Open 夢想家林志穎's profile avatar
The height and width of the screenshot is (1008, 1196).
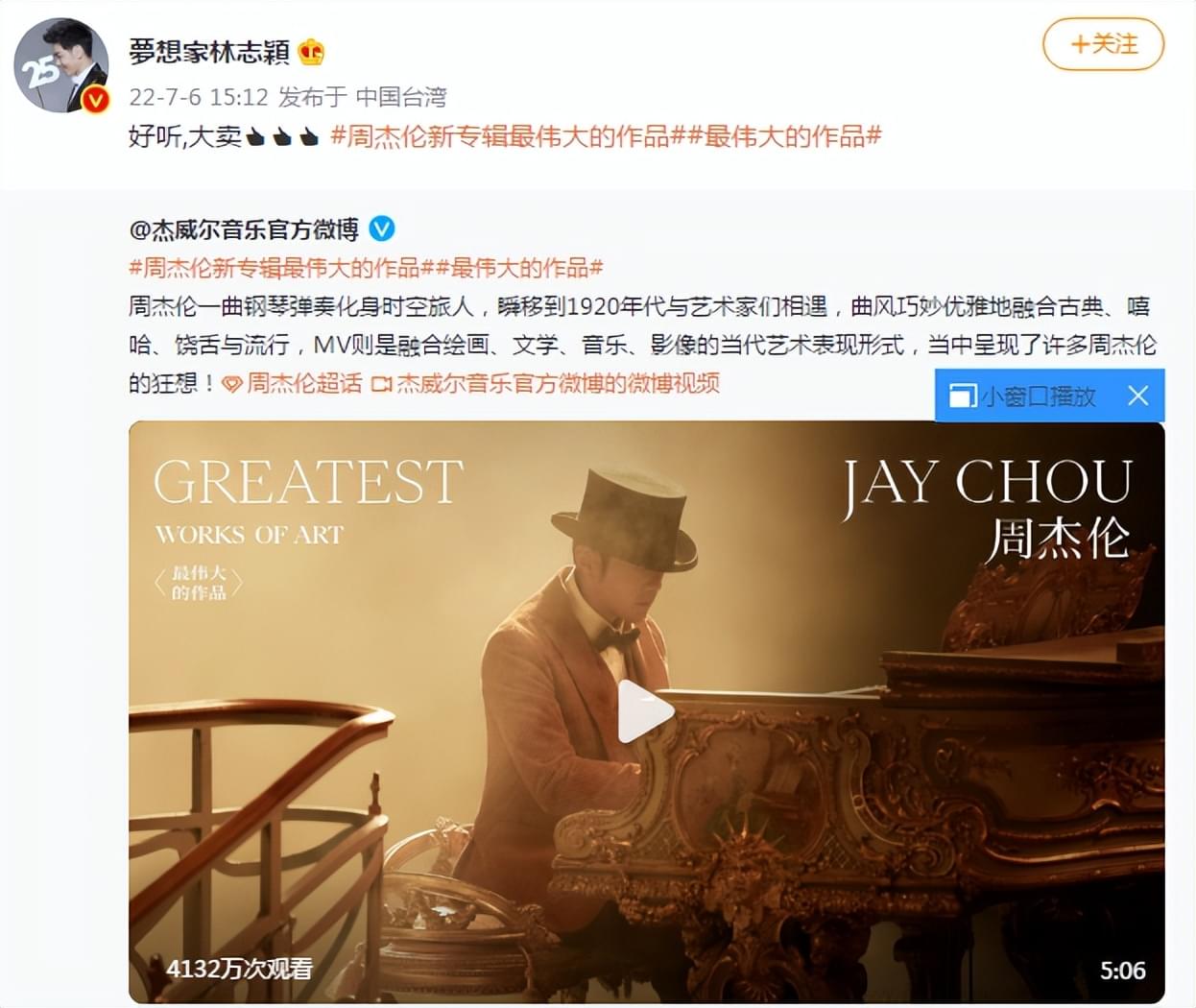click(x=60, y=65)
